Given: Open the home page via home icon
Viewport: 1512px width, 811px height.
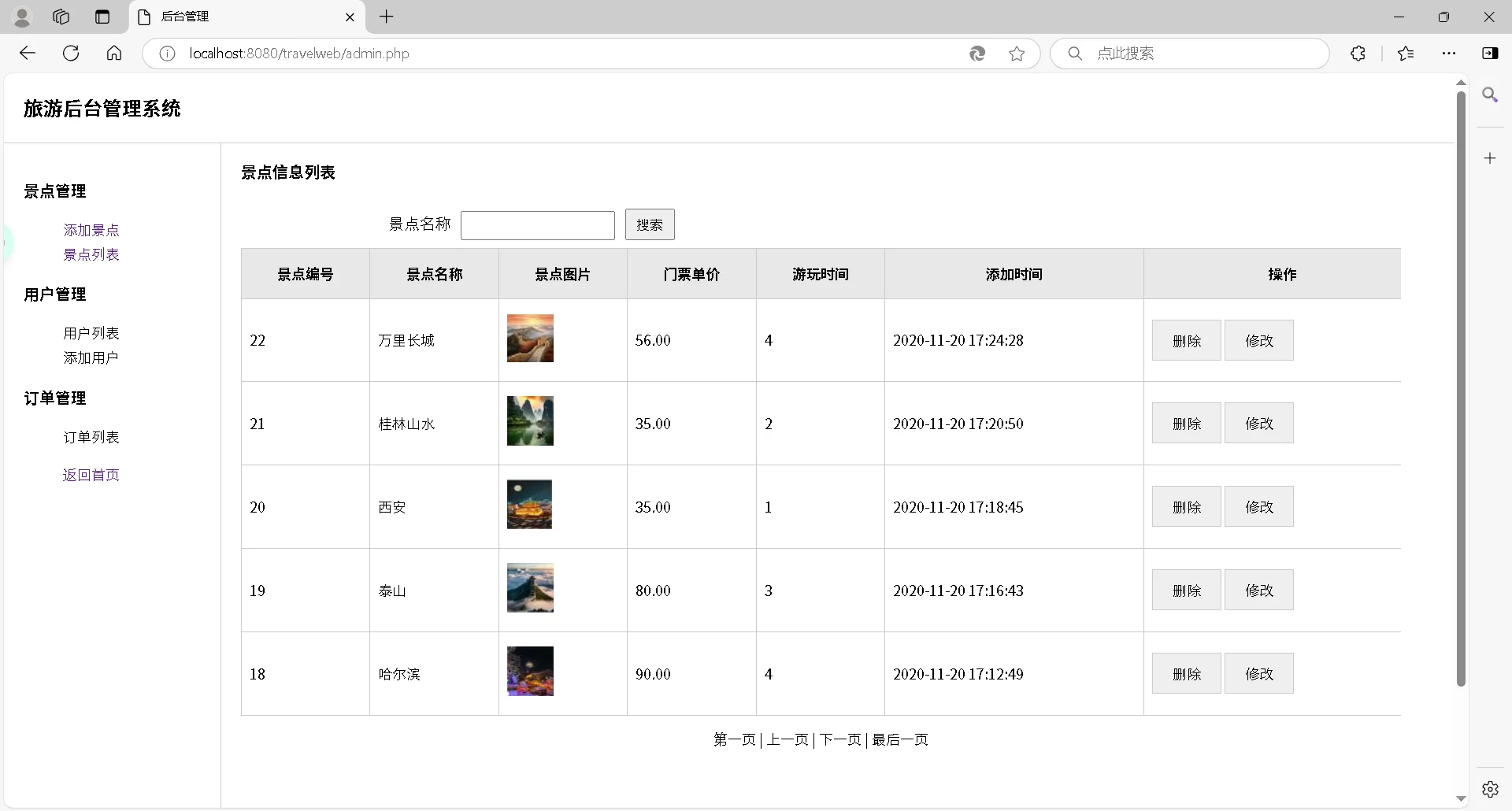Looking at the screenshot, I should click(113, 53).
